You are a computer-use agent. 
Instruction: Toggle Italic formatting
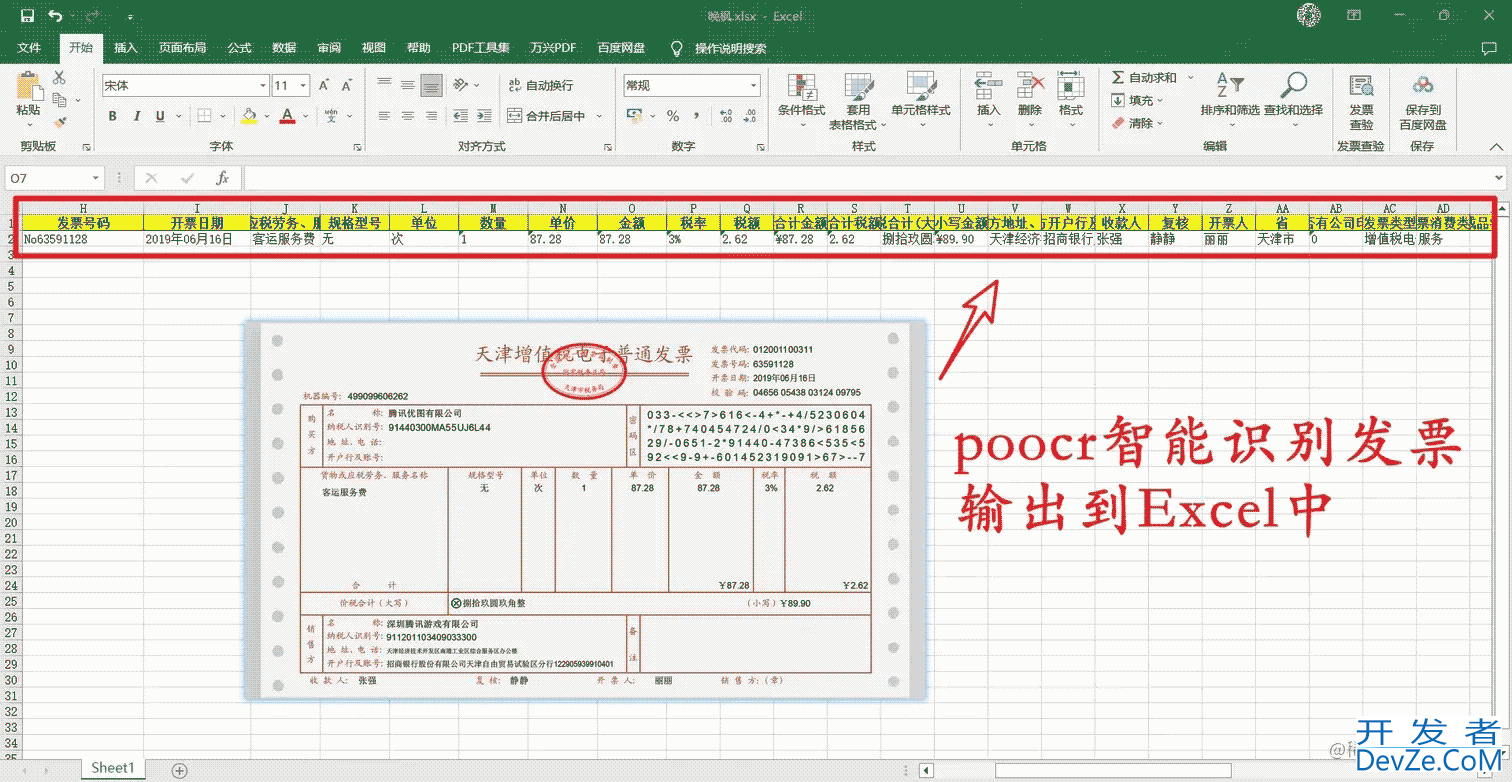click(x=137, y=116)
